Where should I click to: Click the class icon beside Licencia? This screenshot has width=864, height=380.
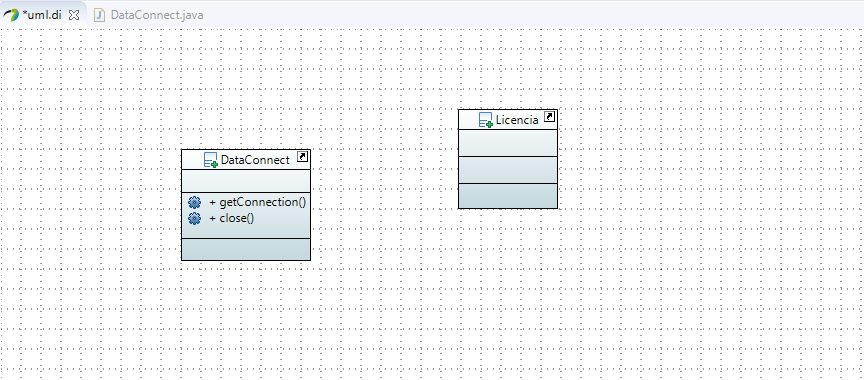click(x=485, y=120)
